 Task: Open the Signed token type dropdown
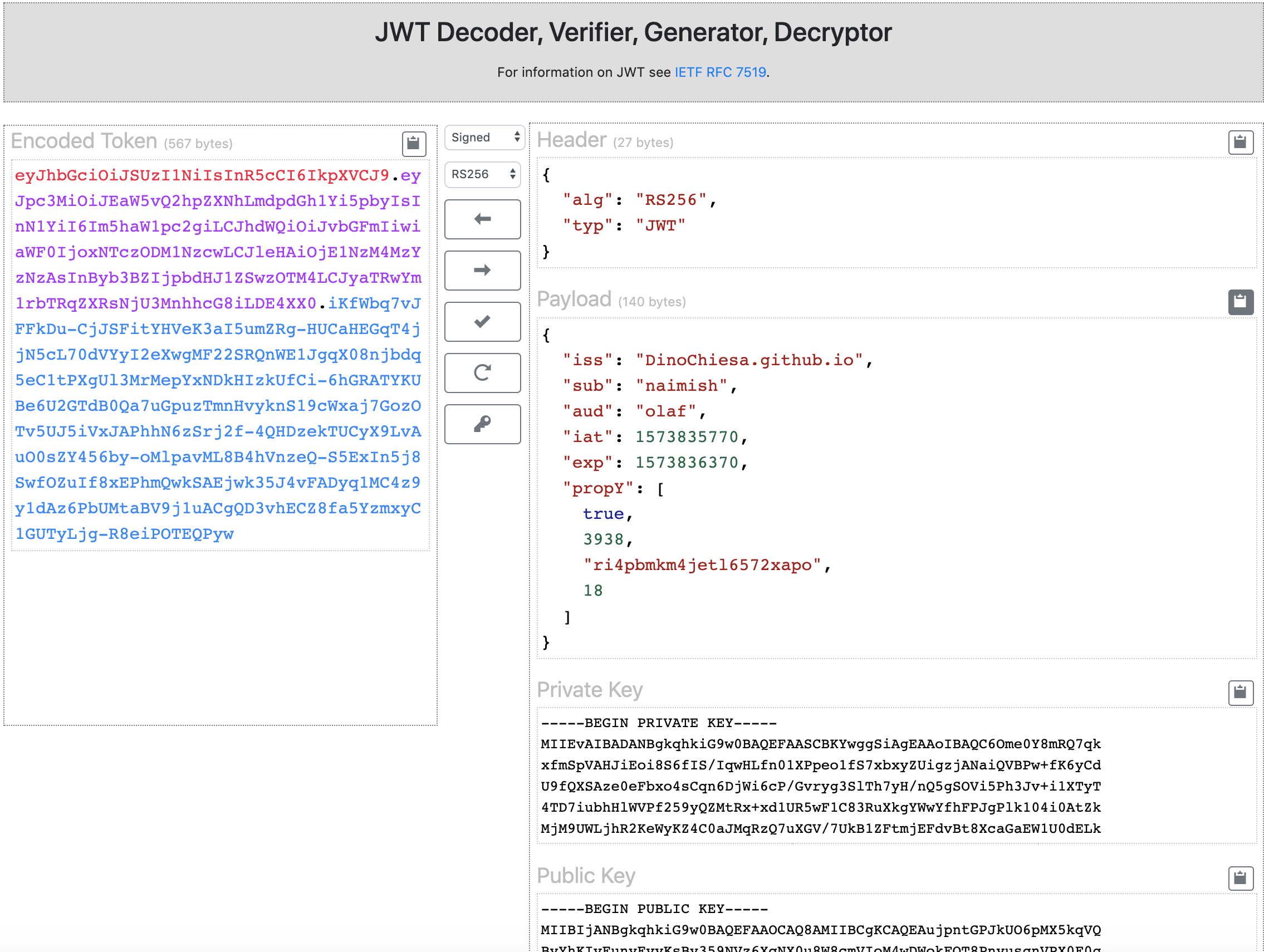tap(484, 137)
